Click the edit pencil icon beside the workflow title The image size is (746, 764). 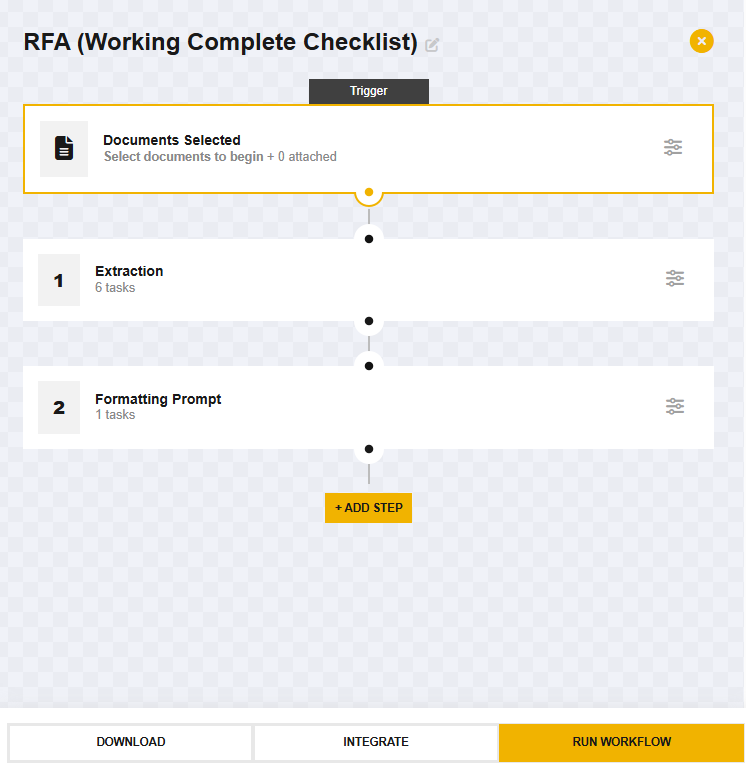[432, 45]
